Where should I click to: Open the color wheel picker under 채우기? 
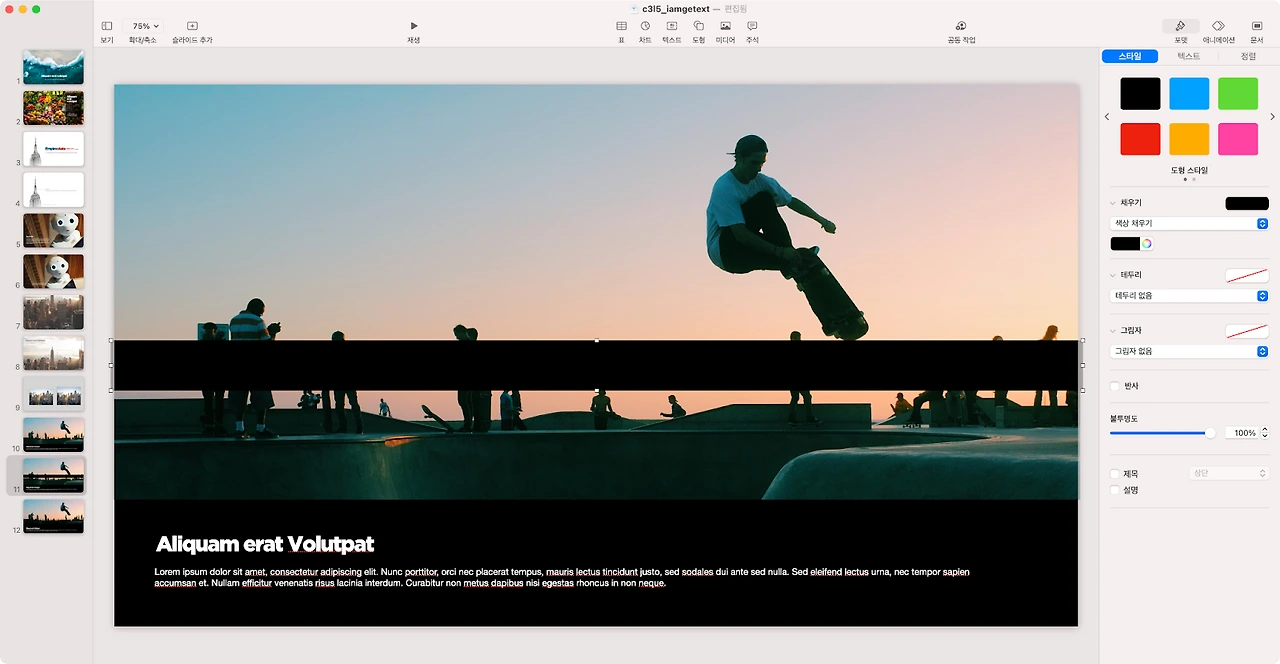tap(1147, 243)
